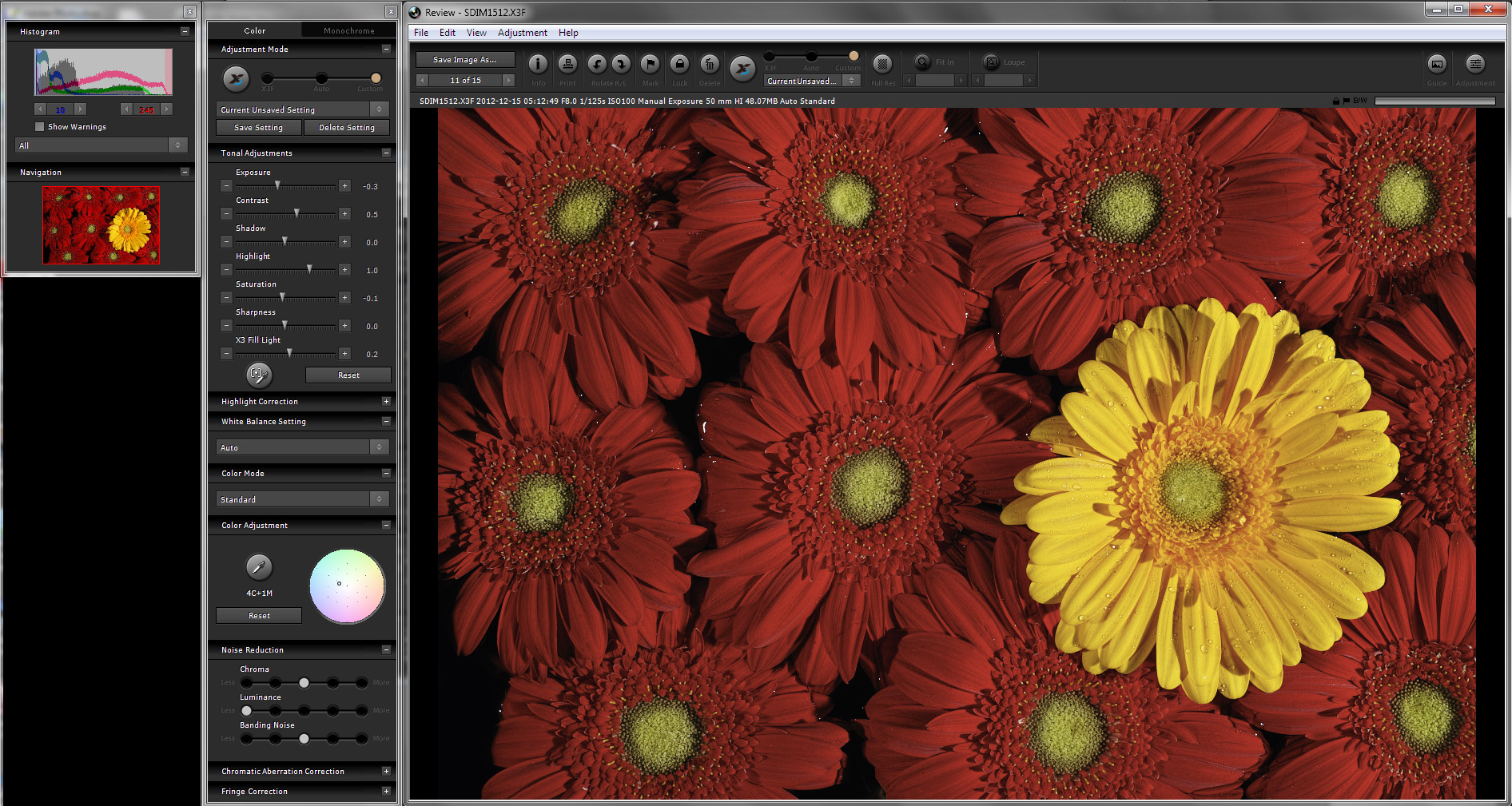Increase Contrast with the plus button

point(344,214)
